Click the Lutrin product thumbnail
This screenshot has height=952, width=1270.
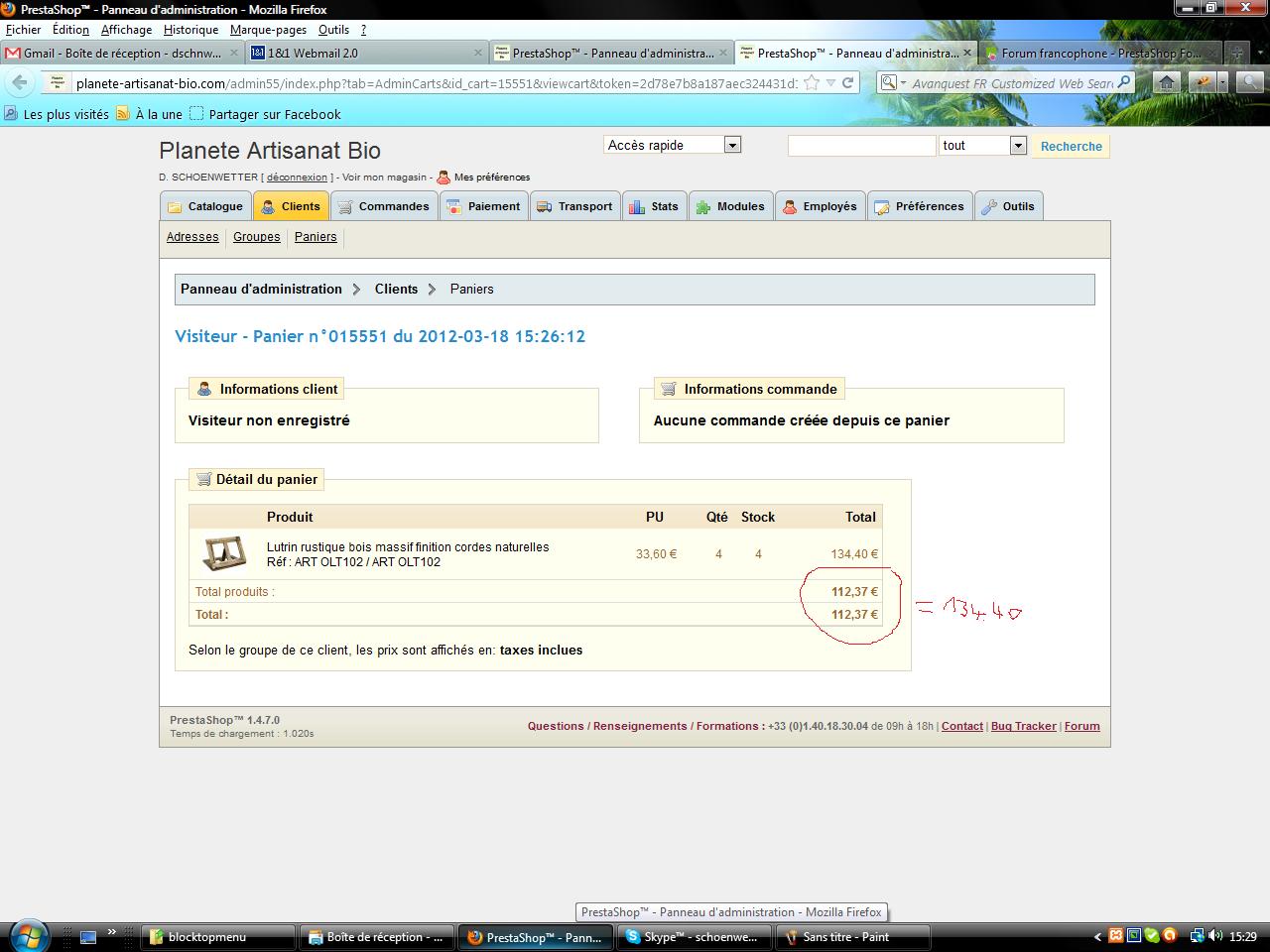(x=224, y=553)
